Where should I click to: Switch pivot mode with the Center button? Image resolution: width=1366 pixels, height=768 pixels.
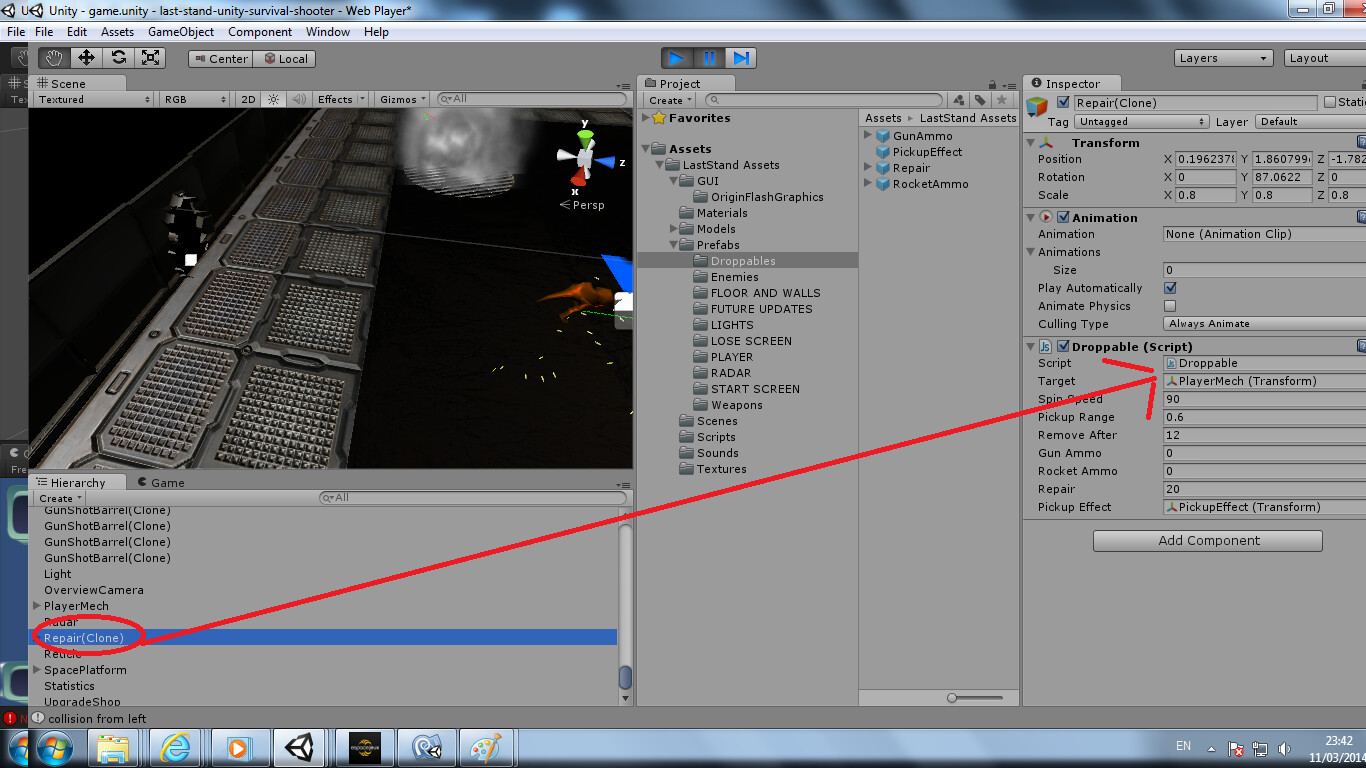point(219,58)
